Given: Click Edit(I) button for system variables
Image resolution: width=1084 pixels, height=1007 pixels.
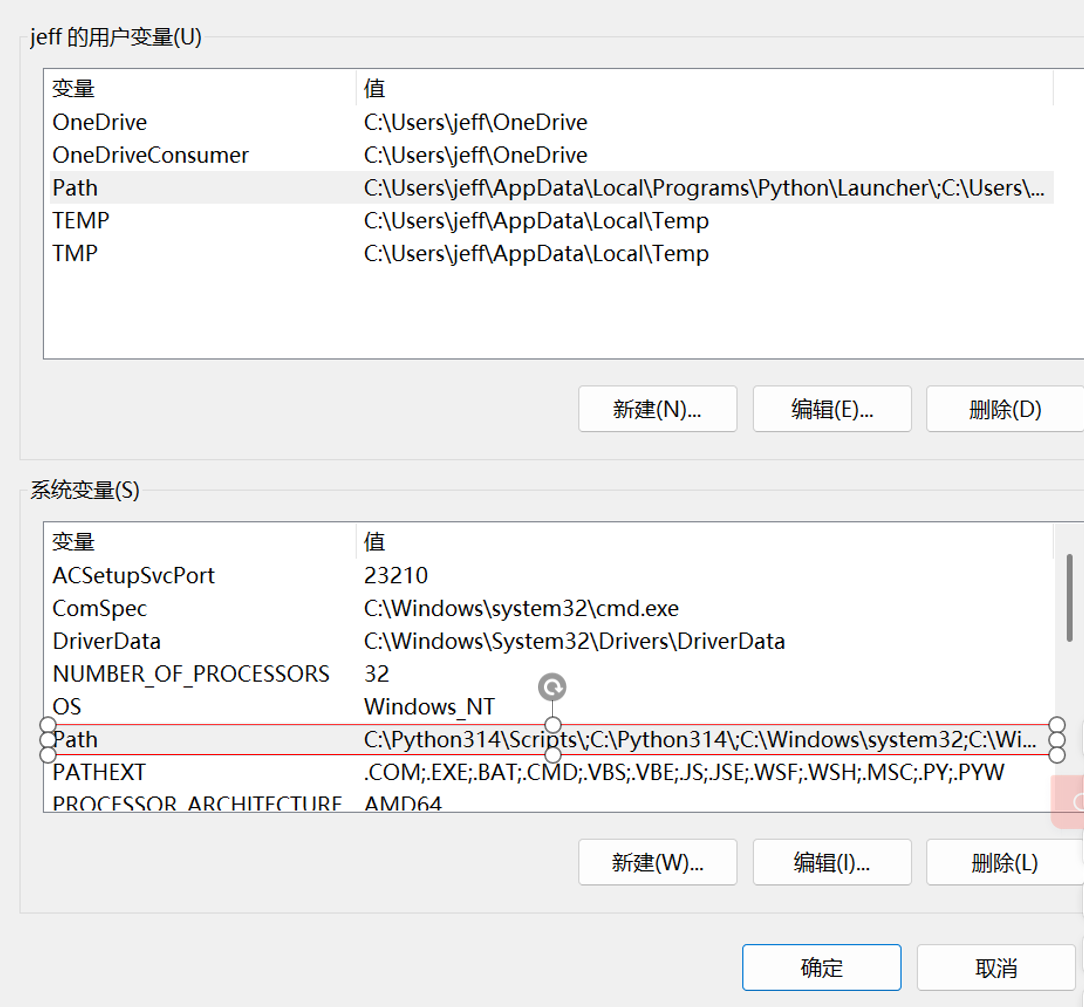Looking at the screenshot, I should coord(832,863).
